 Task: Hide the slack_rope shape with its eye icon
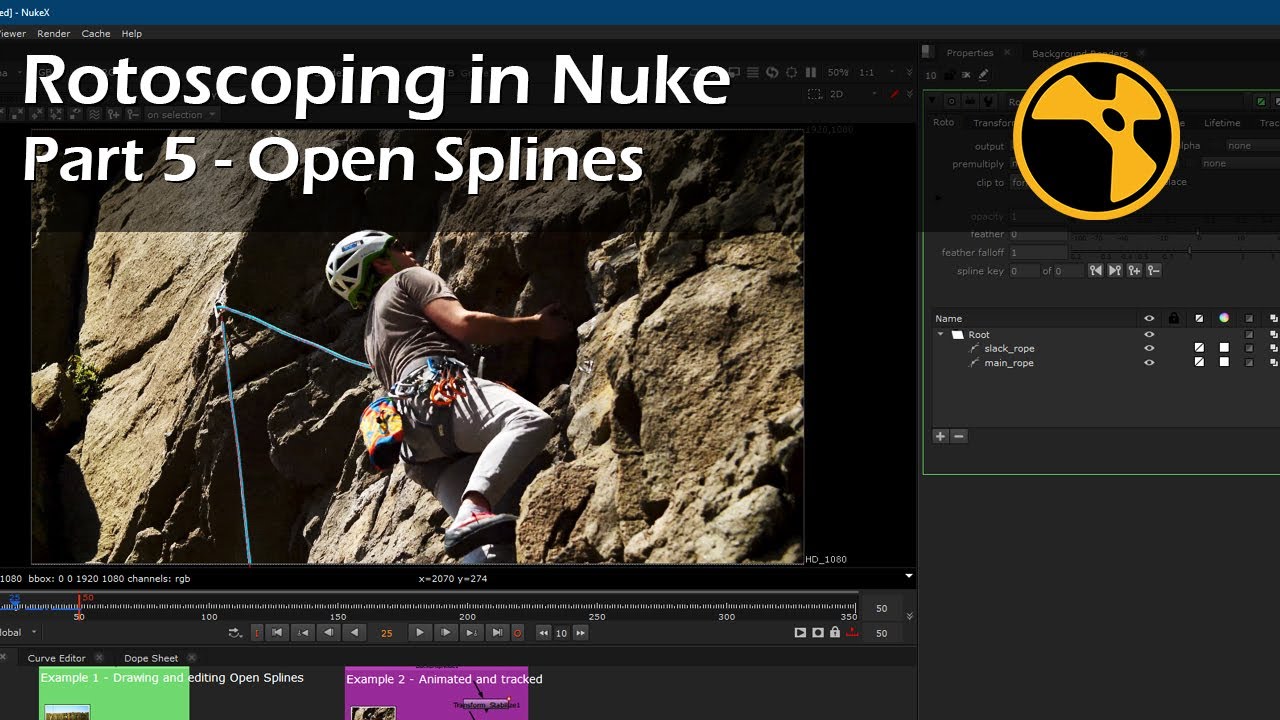pyautogui.click(x=1149, y=349)
